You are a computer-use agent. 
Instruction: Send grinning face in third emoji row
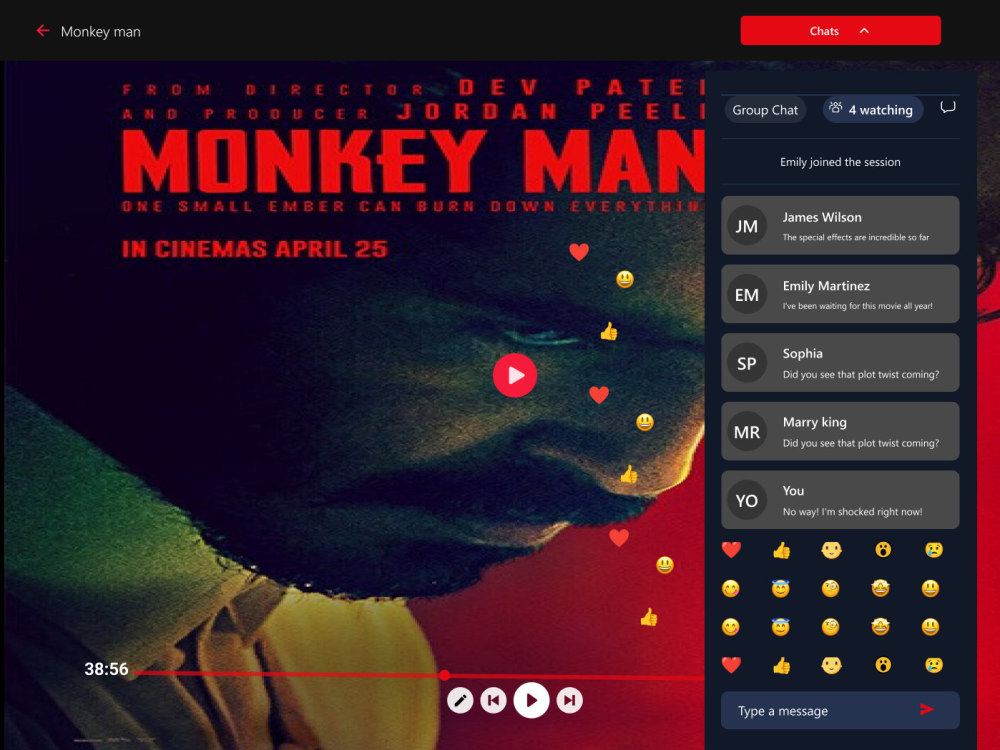930,627
